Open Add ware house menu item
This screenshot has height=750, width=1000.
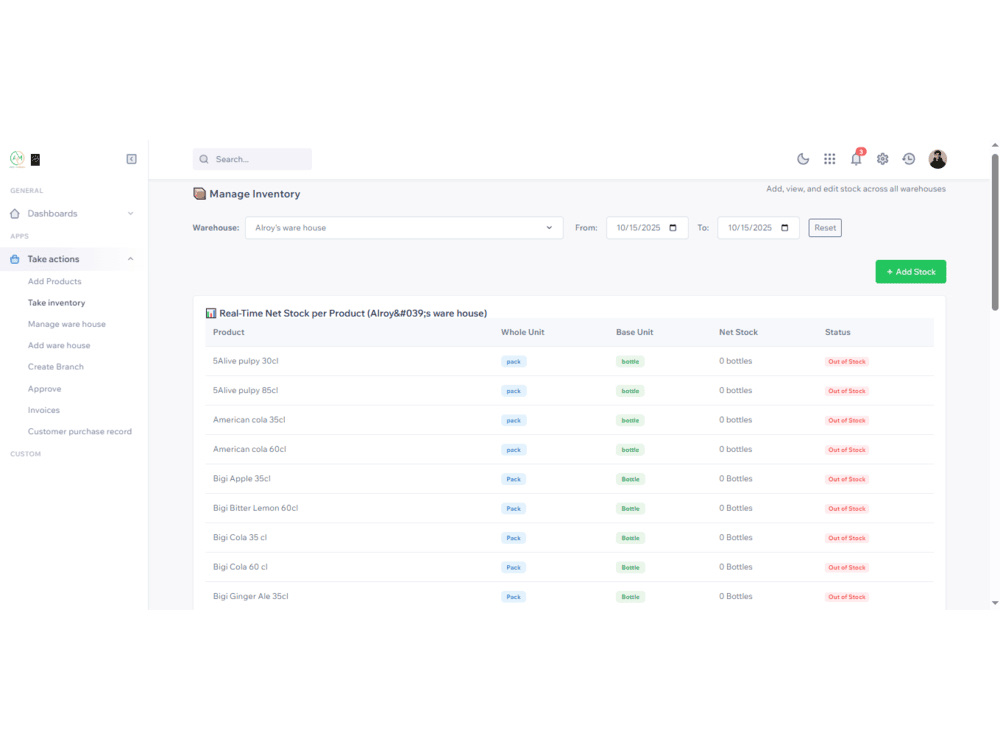pos(59,346)
